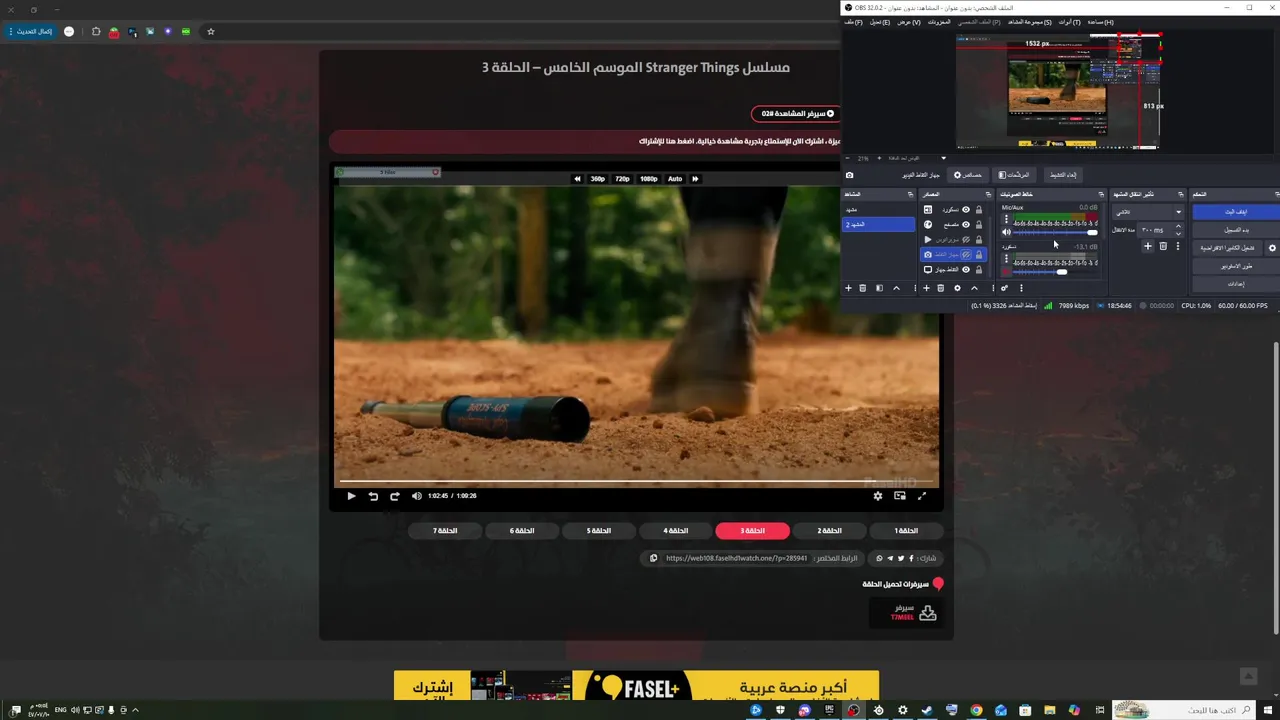Toggle visibility of last source in list

(x=966, y=269)
